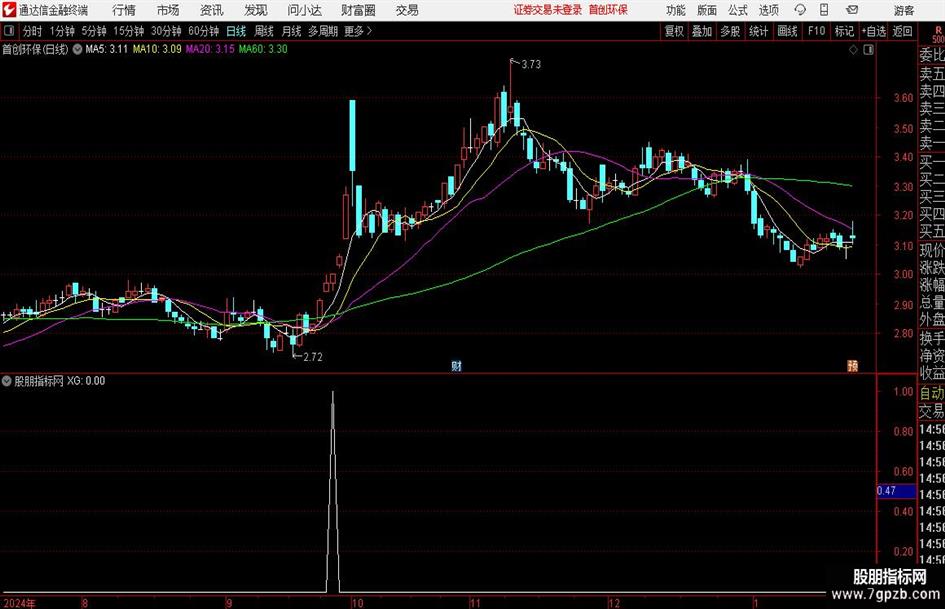Click the 自动 button in the right panel
This screenshot has height=609, width=945.
tap(932, 393)
